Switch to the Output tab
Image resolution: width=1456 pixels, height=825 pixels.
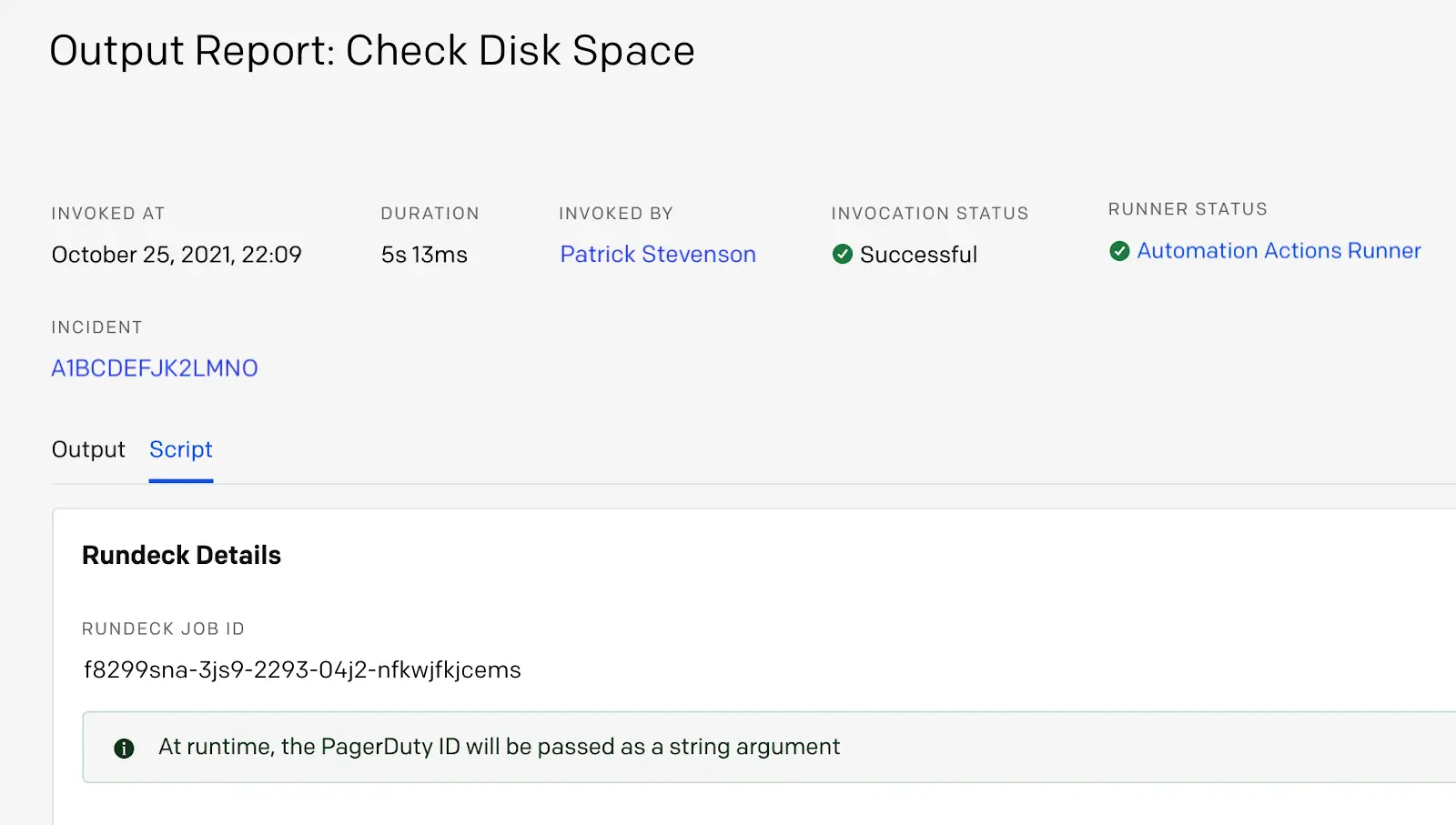coord(88,449)
